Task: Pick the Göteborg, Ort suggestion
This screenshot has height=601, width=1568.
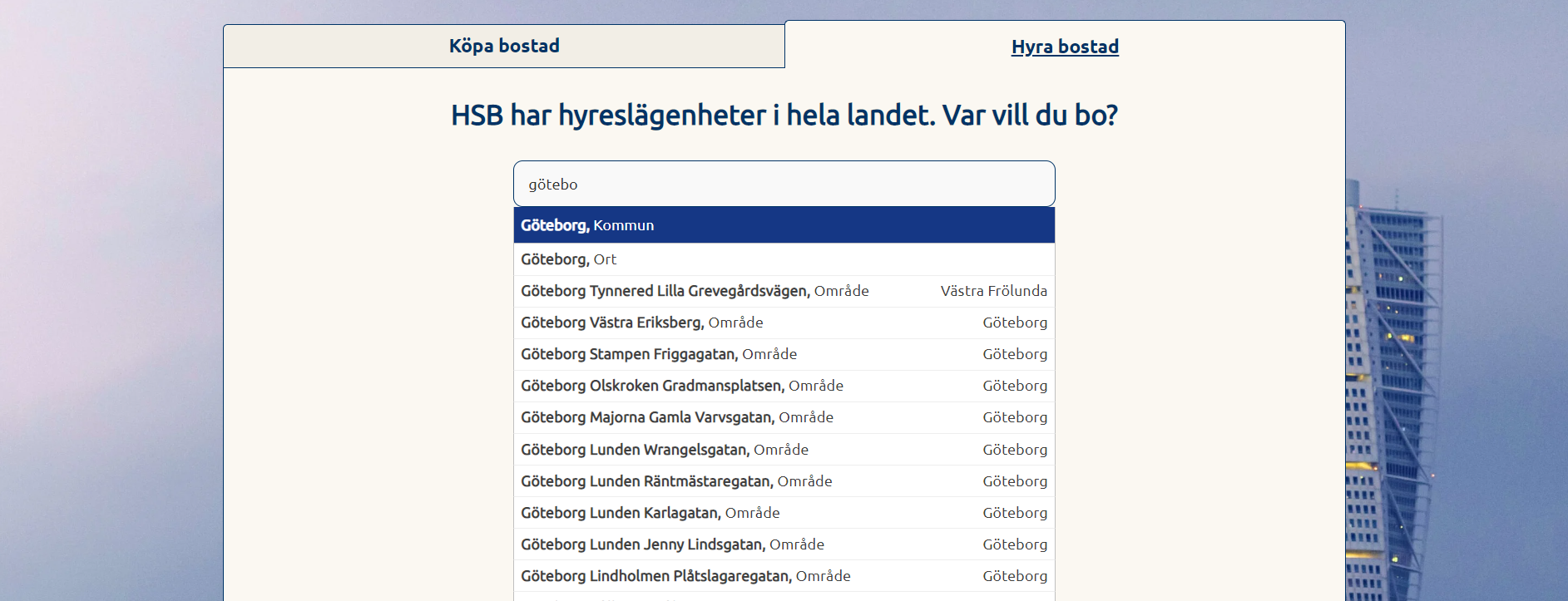Action: pos(784,259)
